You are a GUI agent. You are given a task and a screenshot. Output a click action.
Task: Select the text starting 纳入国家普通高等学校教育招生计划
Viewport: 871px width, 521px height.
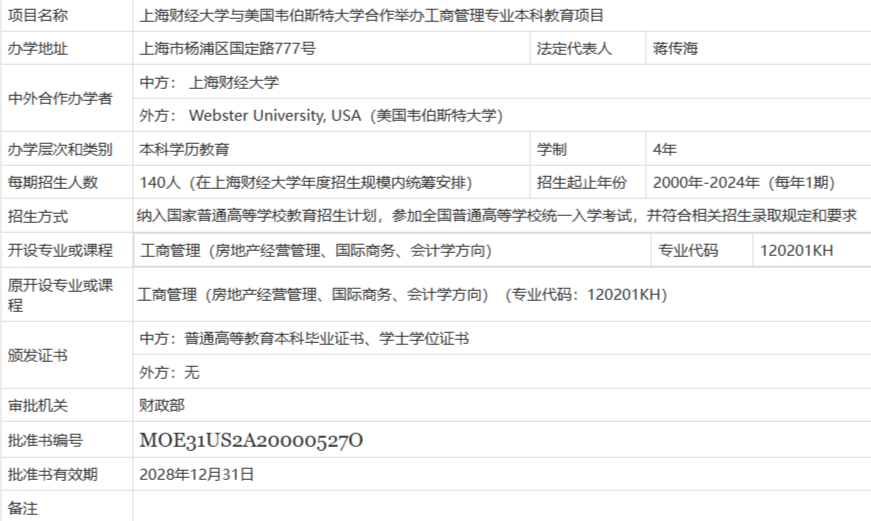point(497,216)
